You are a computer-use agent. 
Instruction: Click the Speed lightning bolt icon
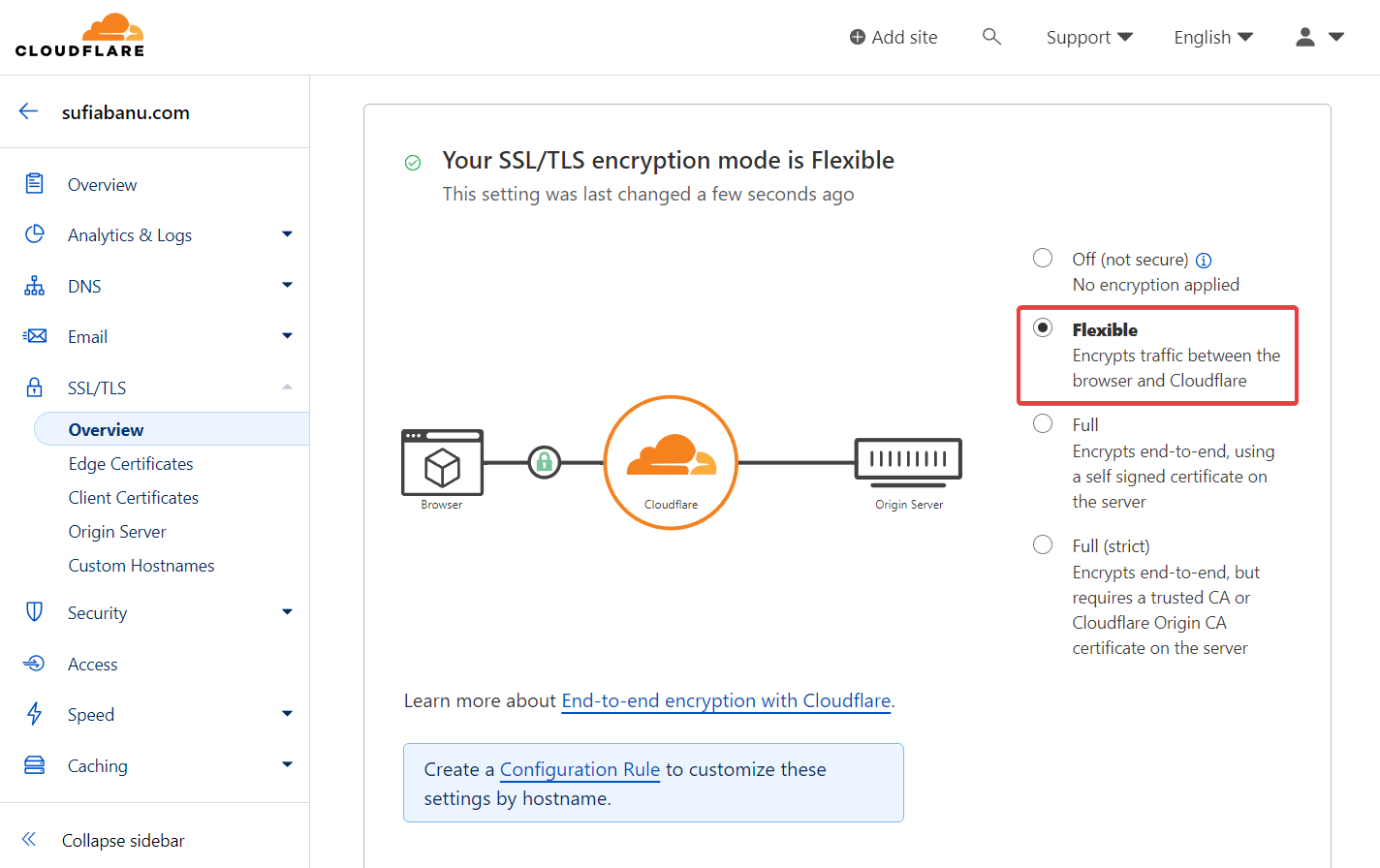[x=35, y=714]
